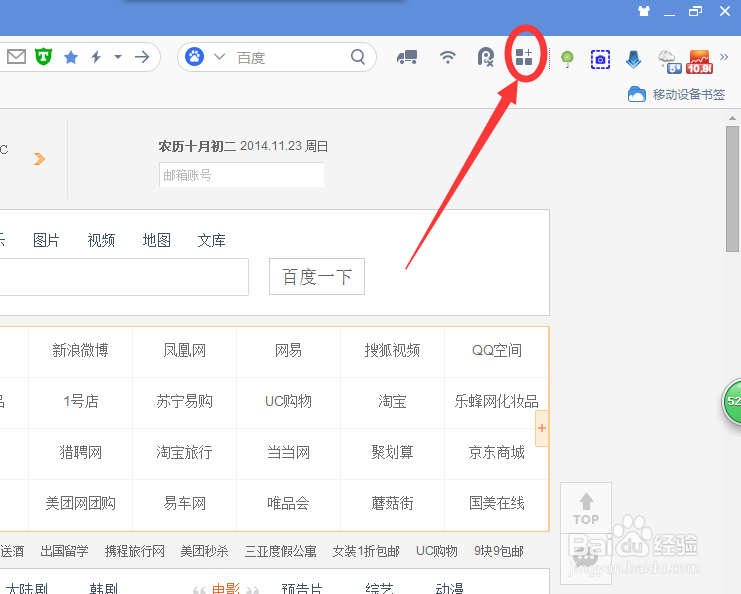Open the mail envelope icon in toolbar
This screenshot has width=741, height=594.
pyautogui.click(x=17, y=57)
